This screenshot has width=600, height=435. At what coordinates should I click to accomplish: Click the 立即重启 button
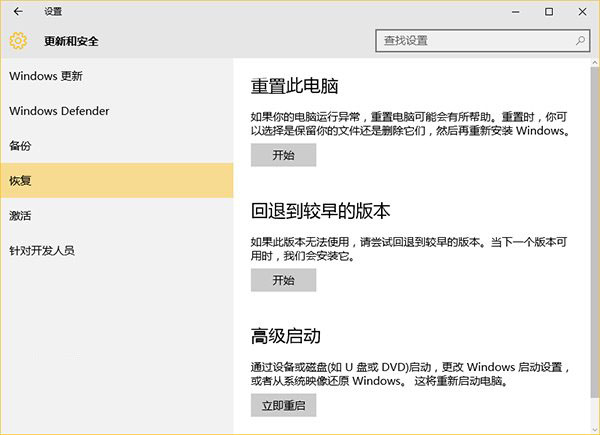[x=283, y=405]
